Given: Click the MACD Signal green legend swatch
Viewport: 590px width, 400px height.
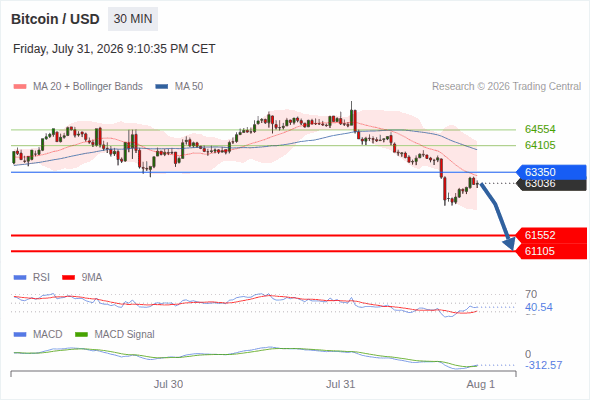Looking at the screenshot, I should pos(81,335).
